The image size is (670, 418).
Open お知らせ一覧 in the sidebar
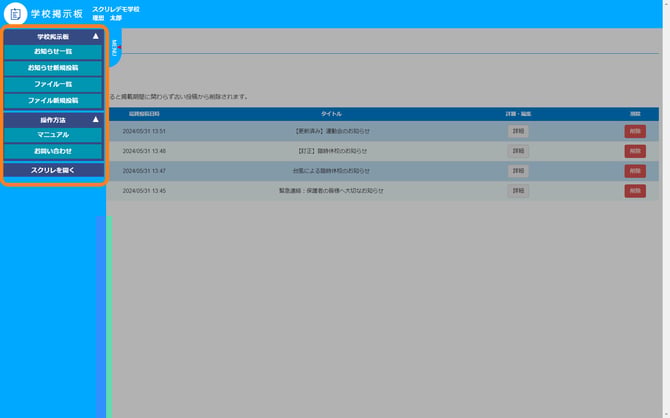(x=53, y=52)
